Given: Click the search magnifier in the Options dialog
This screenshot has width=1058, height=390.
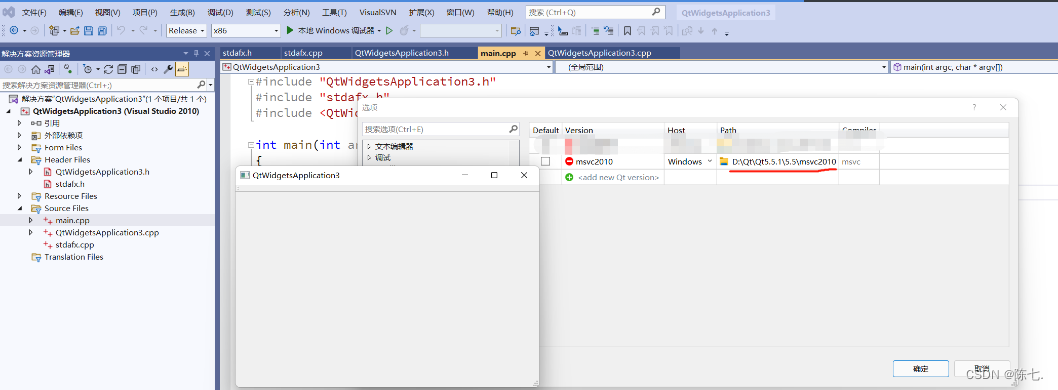Looking at the screenshot, I should [513, 129].
